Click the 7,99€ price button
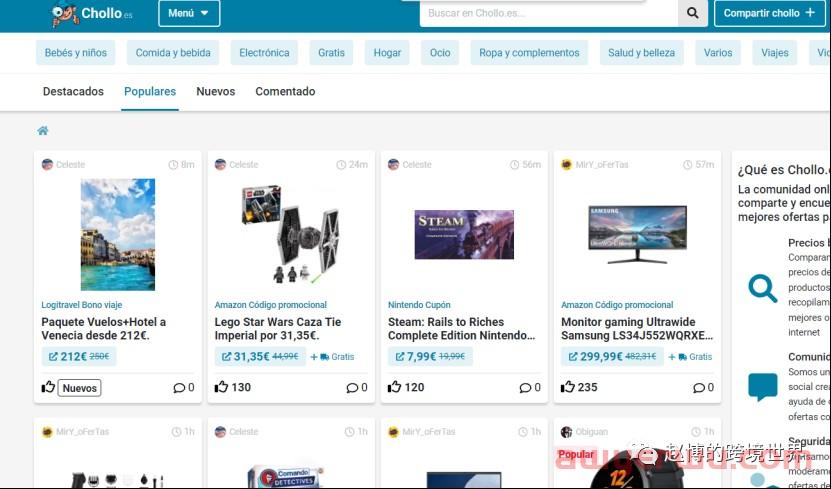 [430, 357]
